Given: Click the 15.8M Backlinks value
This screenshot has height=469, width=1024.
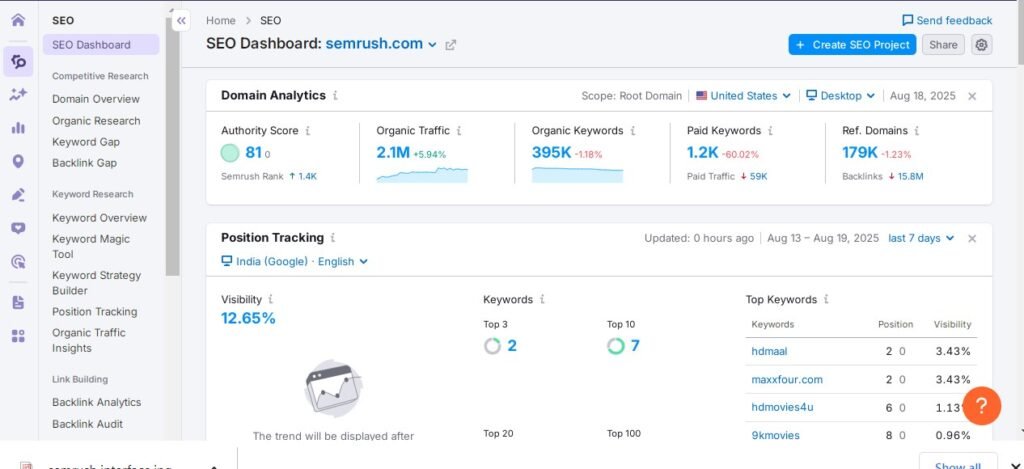Looking at the screenshot, I should point(912,176).
